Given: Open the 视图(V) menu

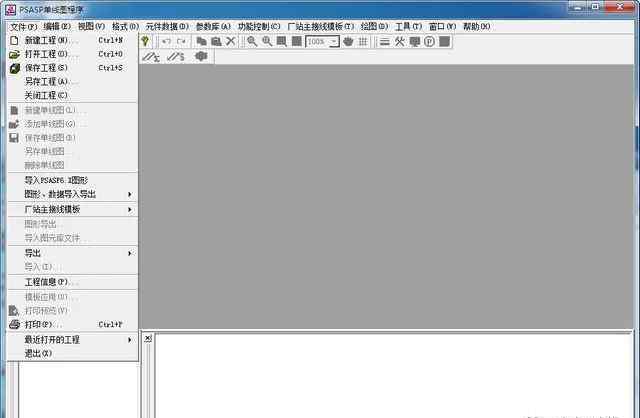Looking at the screenshot, I should coord(91,27).
